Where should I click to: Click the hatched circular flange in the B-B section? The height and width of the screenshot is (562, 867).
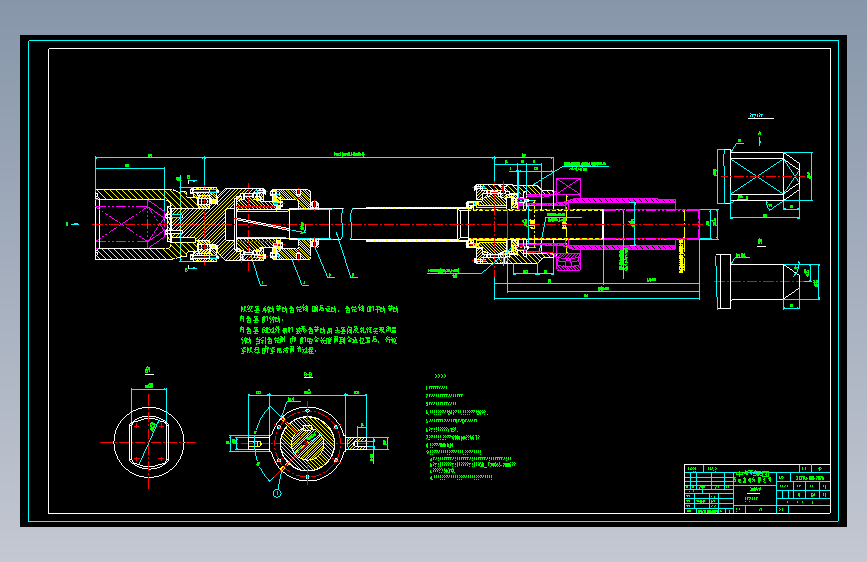307,443
